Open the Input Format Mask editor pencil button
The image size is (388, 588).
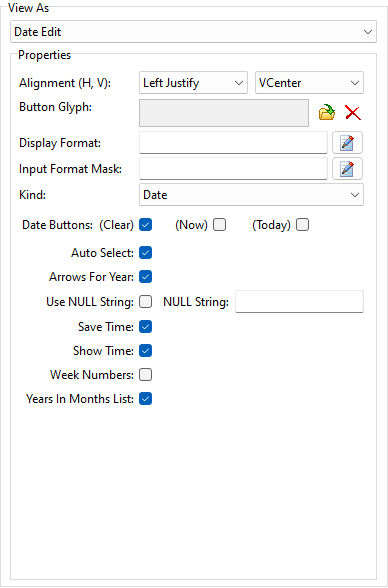click(347, 169)
